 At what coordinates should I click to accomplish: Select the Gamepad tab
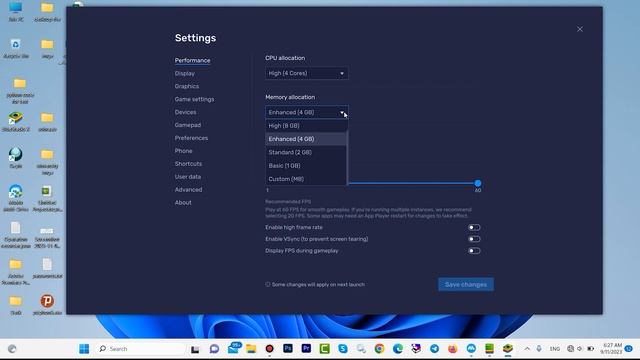pyautogui.click(x=188, y=125)
